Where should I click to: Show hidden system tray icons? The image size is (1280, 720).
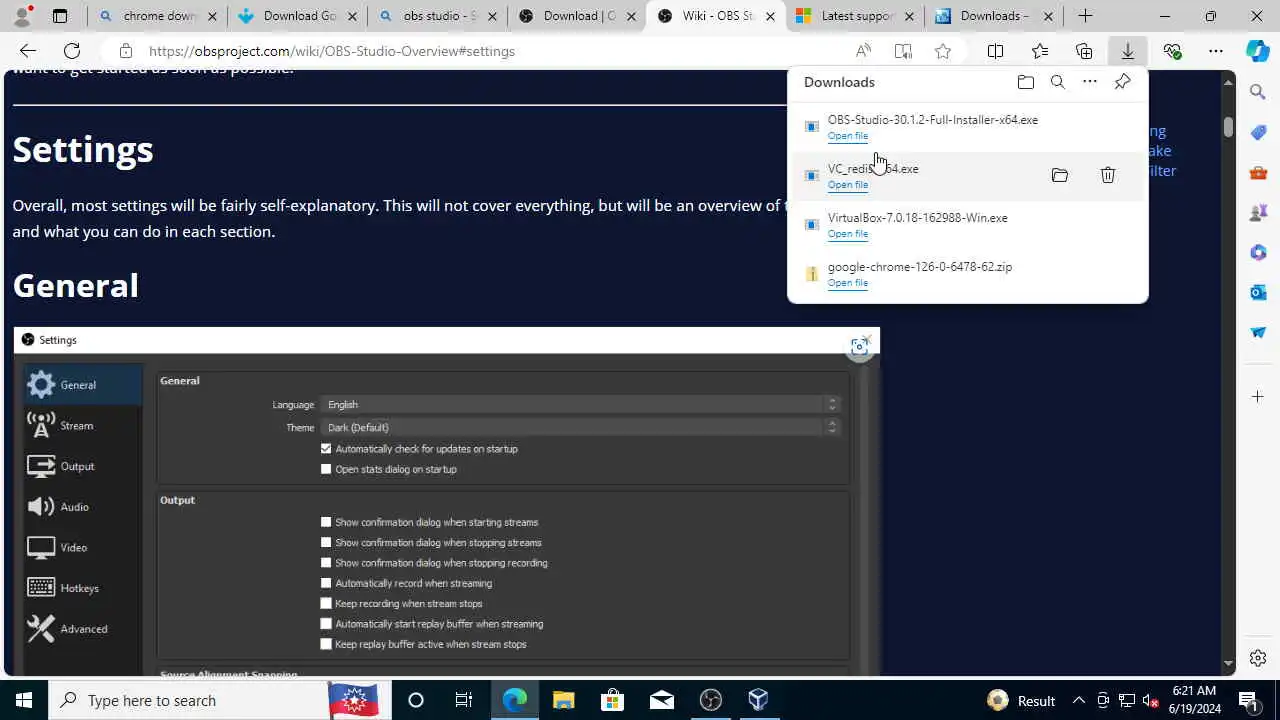[x=1078, y=700]
